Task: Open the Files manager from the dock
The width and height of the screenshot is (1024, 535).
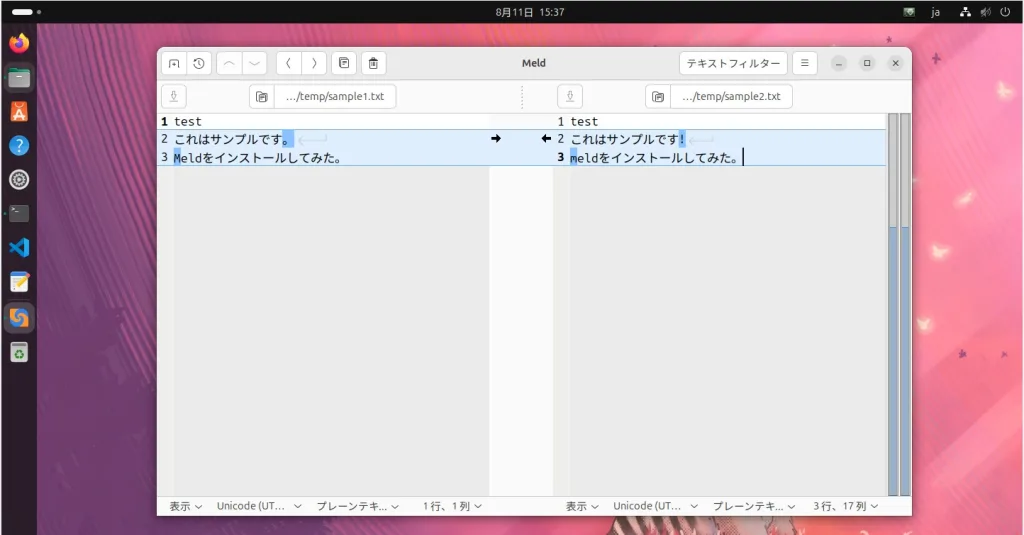Action: (19, 78)
